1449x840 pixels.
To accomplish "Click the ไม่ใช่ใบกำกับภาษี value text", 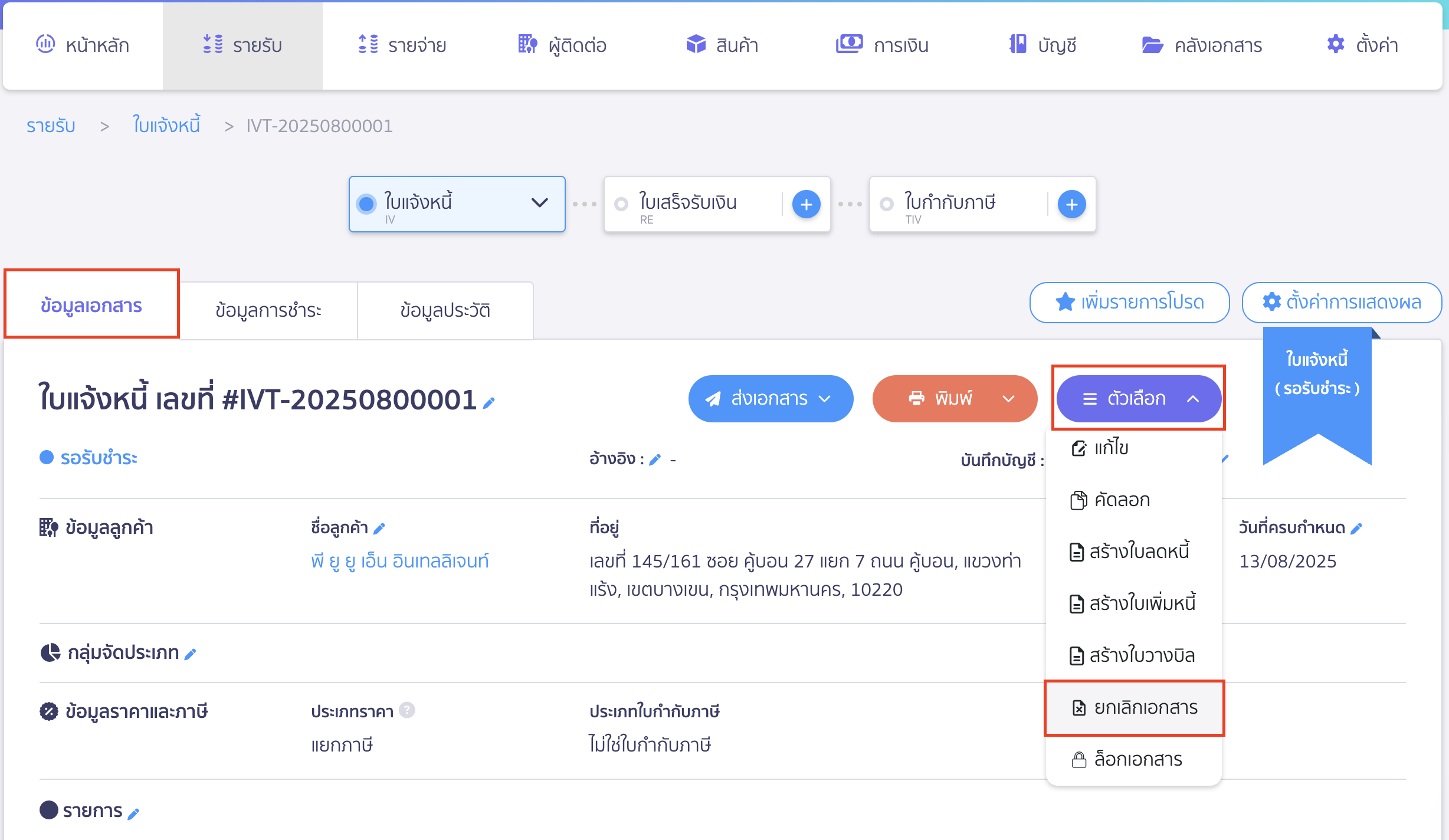I will click(650, 744).
